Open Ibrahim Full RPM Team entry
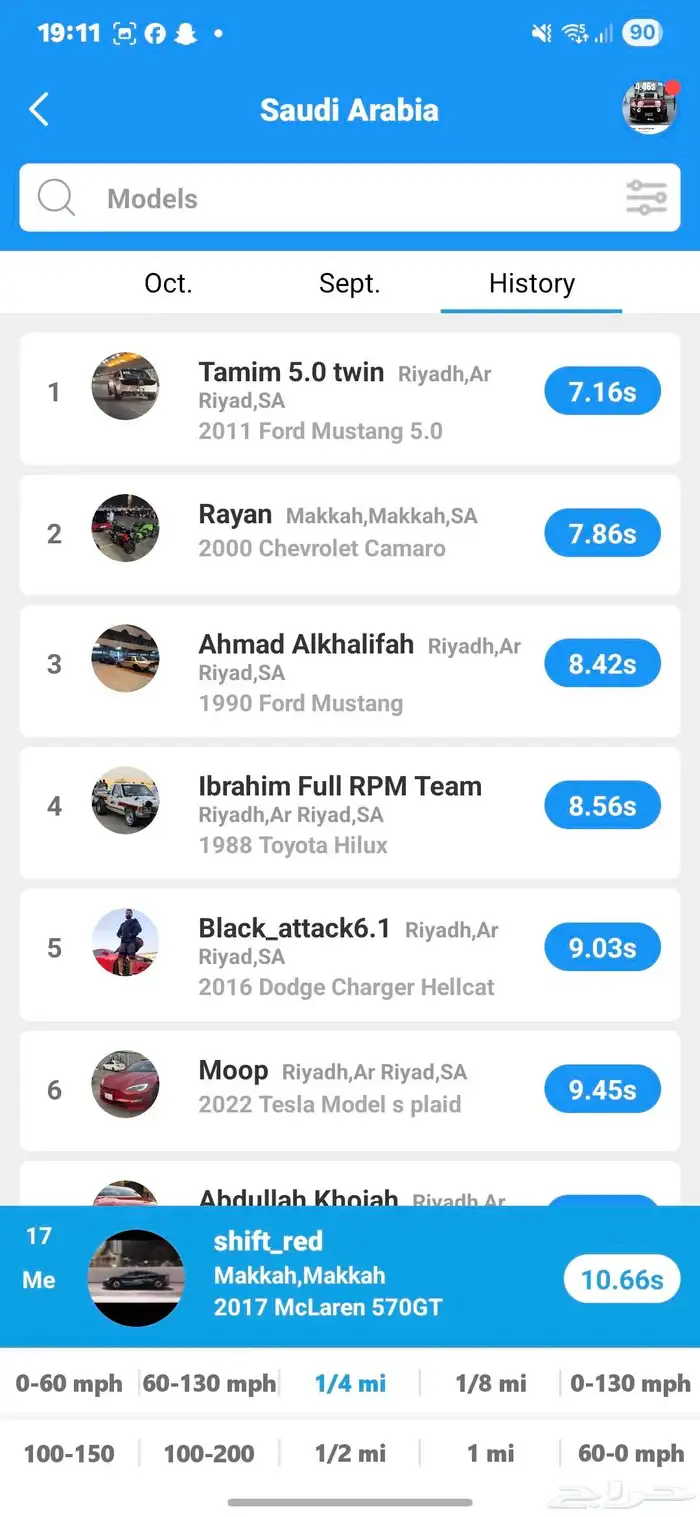 340,807
